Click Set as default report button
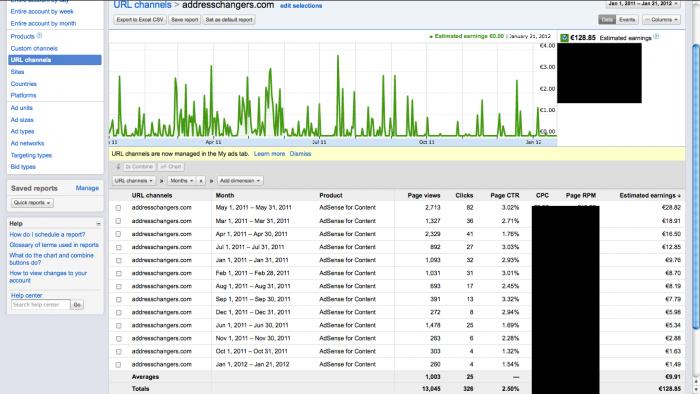This screenshot has width=700, height=394. click(229, 20)
